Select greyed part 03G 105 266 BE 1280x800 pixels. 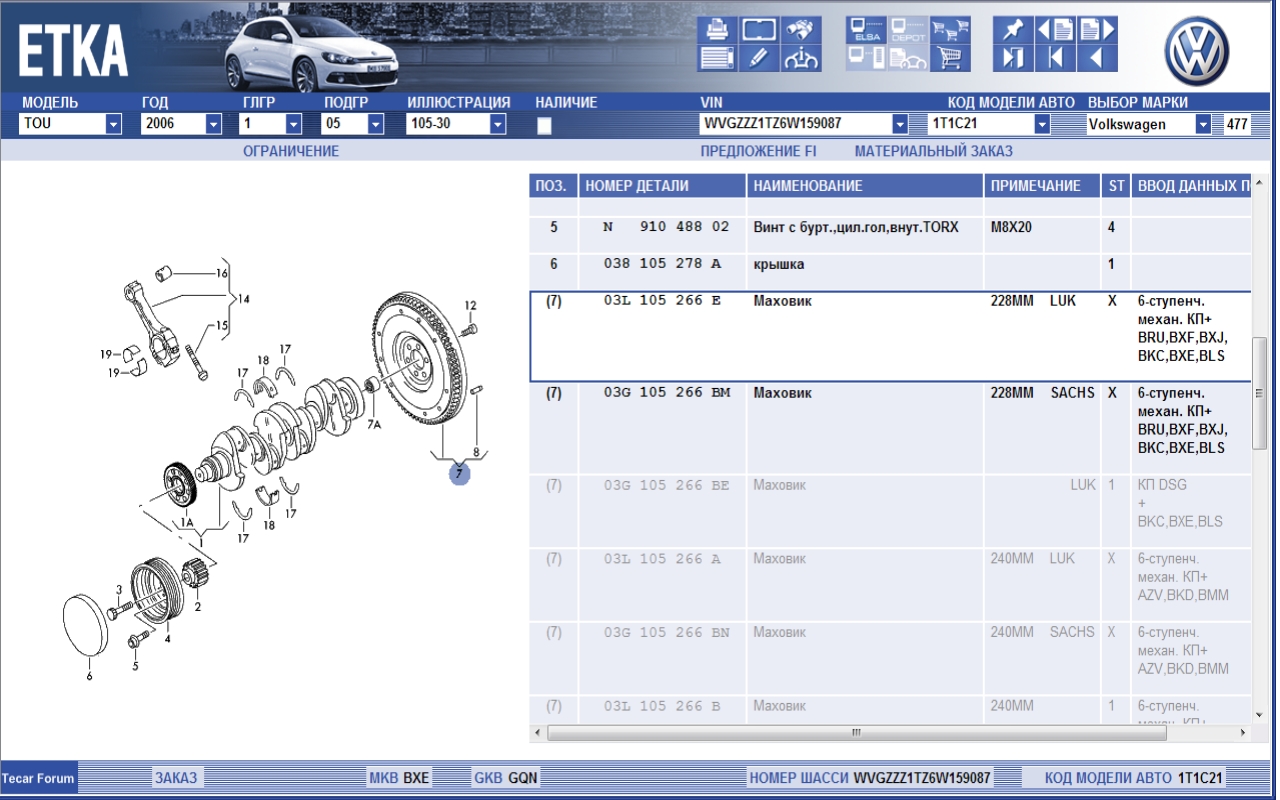pos(667,485)
